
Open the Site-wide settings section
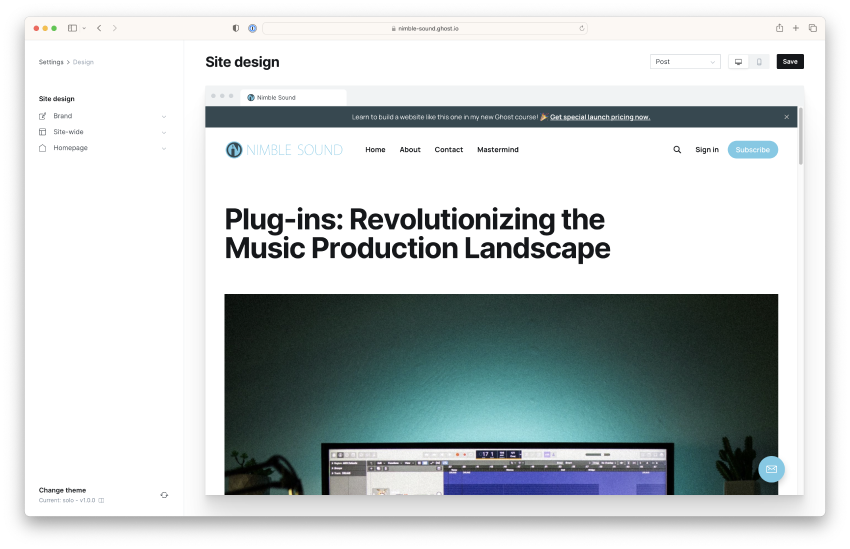coord(102,132)
